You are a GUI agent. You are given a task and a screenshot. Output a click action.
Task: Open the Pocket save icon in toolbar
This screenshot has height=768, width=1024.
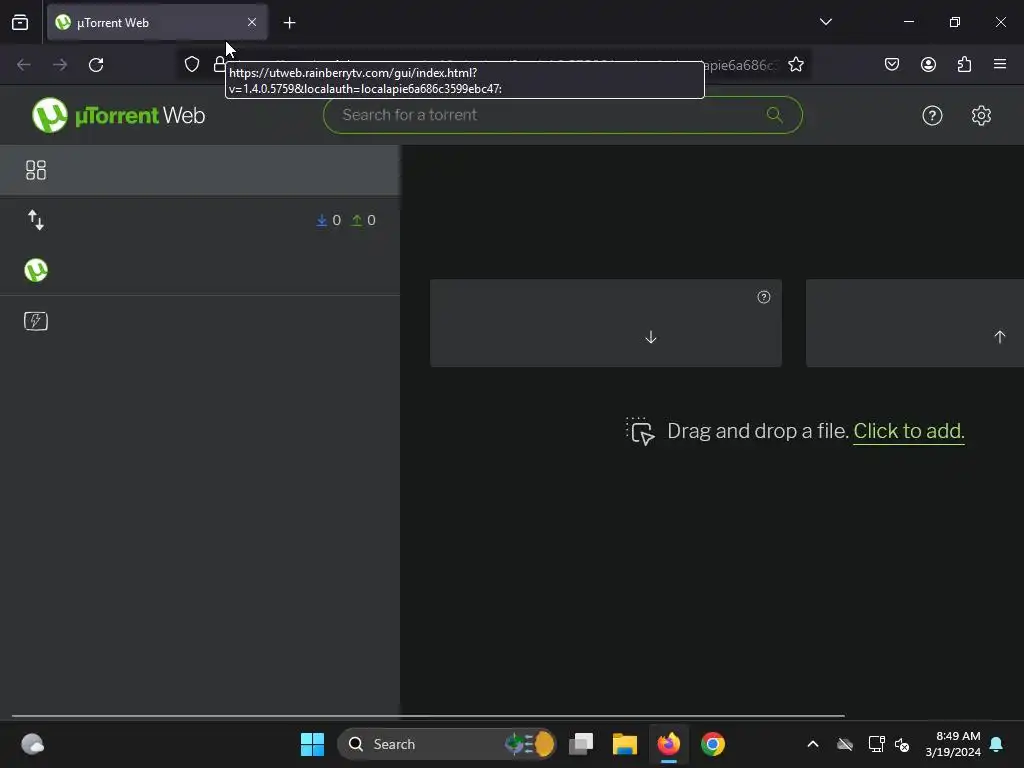pos(891,64)
